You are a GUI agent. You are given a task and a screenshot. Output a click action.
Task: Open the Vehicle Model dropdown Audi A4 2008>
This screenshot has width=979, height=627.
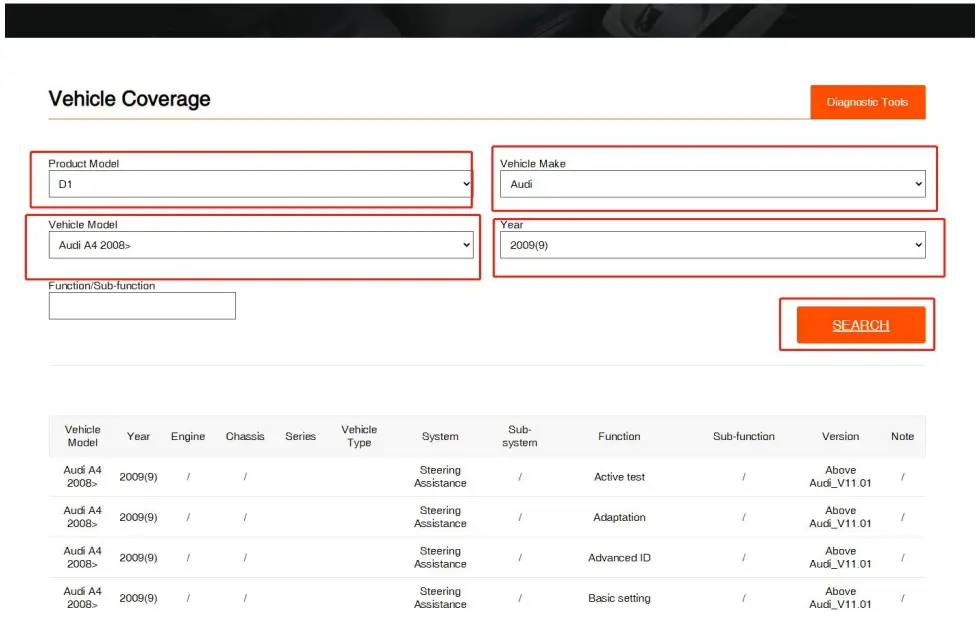[x=260, y=245]
